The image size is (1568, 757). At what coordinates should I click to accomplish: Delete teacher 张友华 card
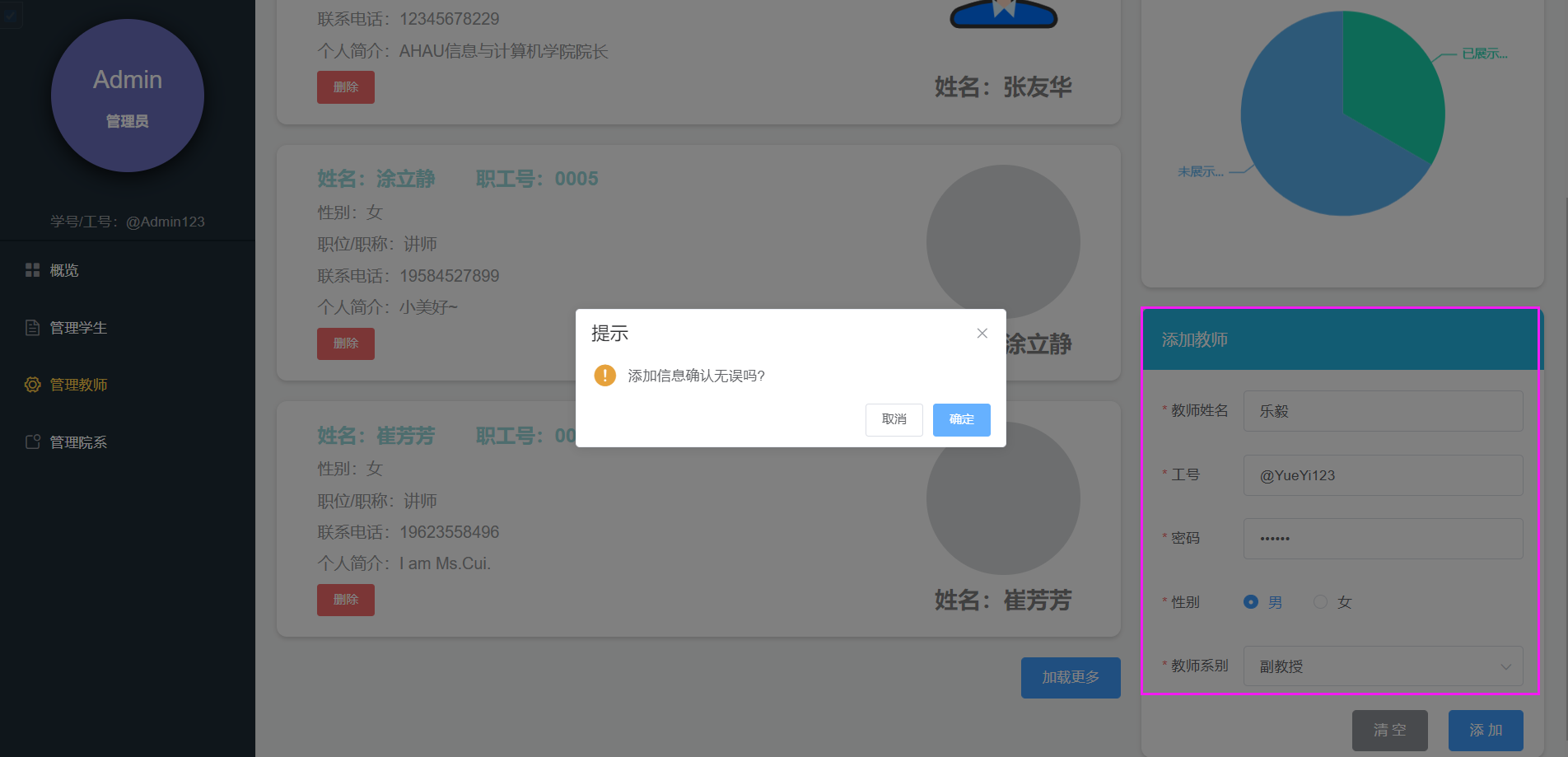tap(346, 87)
